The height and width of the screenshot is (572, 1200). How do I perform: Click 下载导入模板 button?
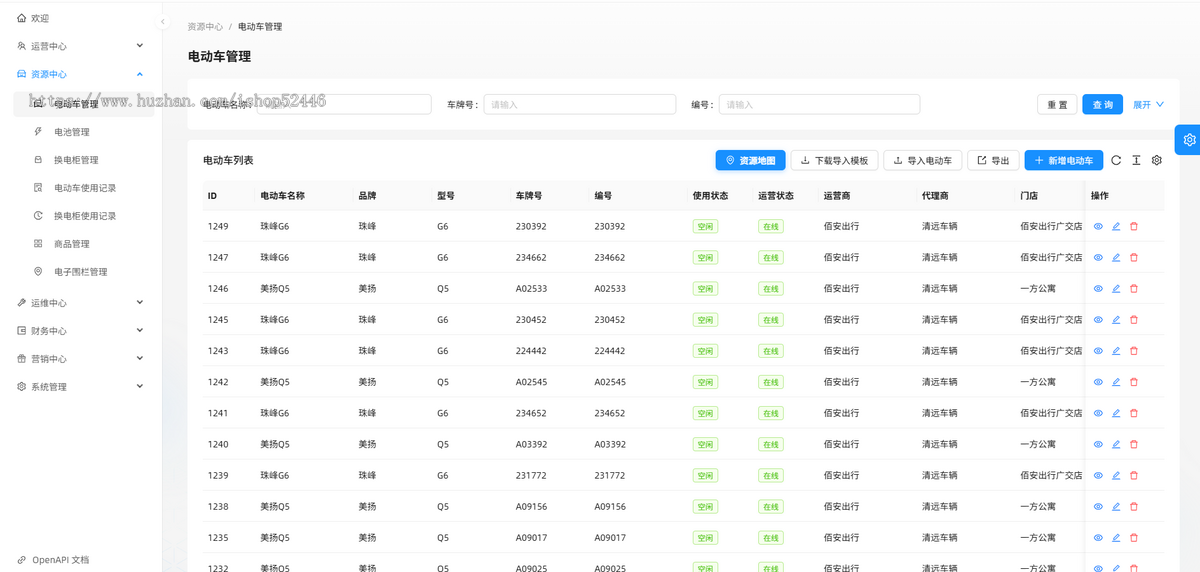pyautogui.click(x=835, y=160)
